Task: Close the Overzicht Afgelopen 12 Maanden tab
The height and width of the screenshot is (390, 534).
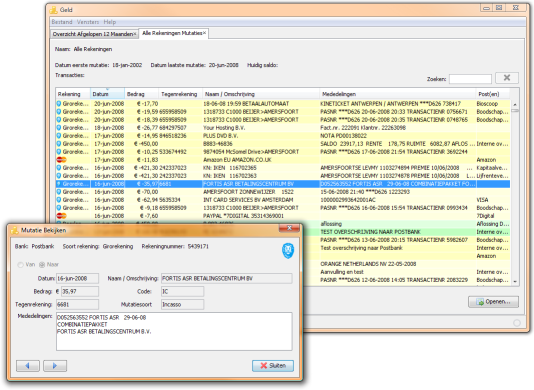Action: coord(135,34)
